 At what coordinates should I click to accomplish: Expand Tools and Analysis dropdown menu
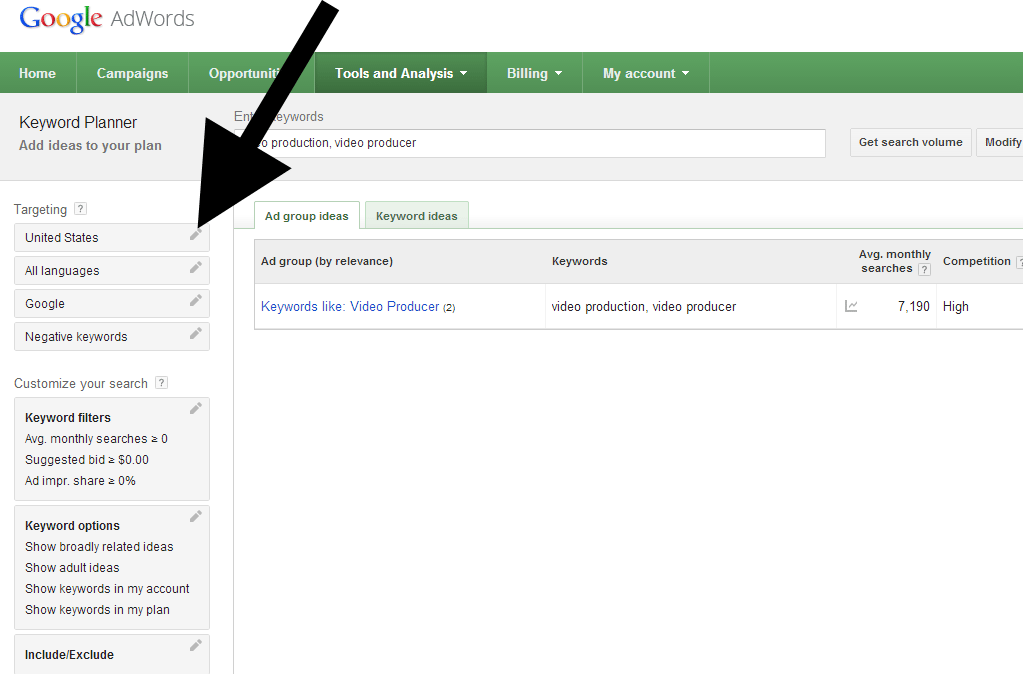(x=400, y=73)
